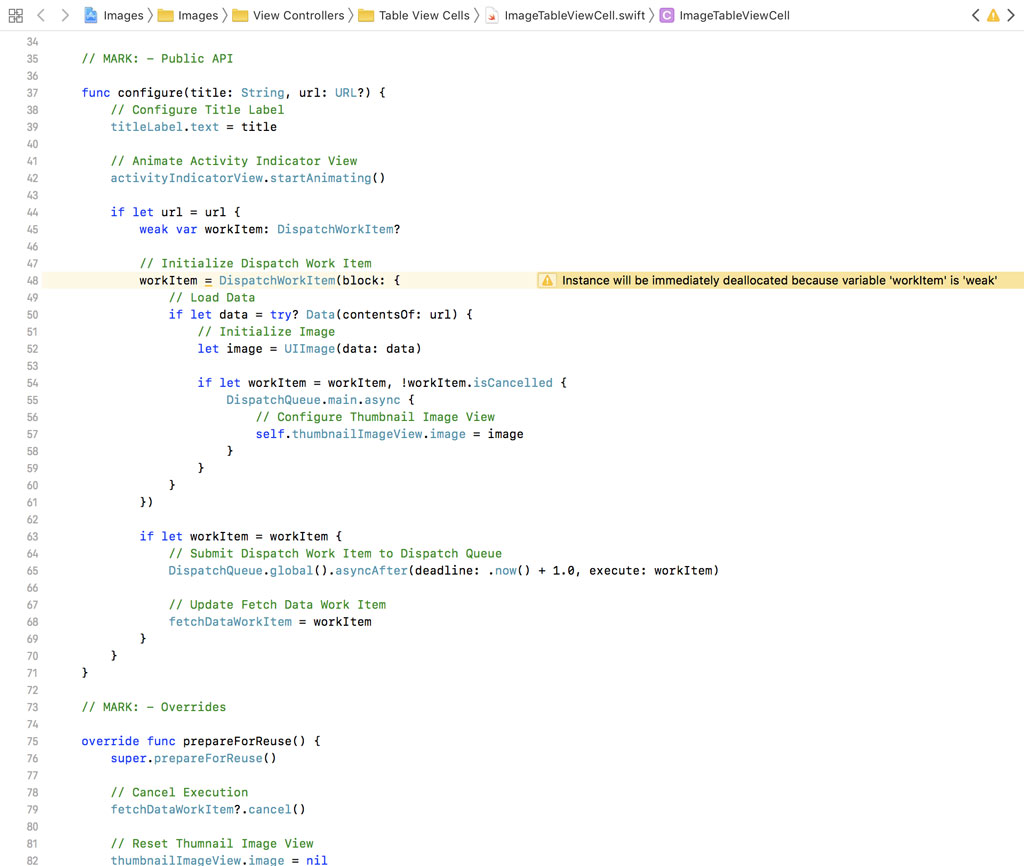Jump to the next issue arrow
Image resolution: width=1024 pixels, height=866 pixels.
(1011, 15)
